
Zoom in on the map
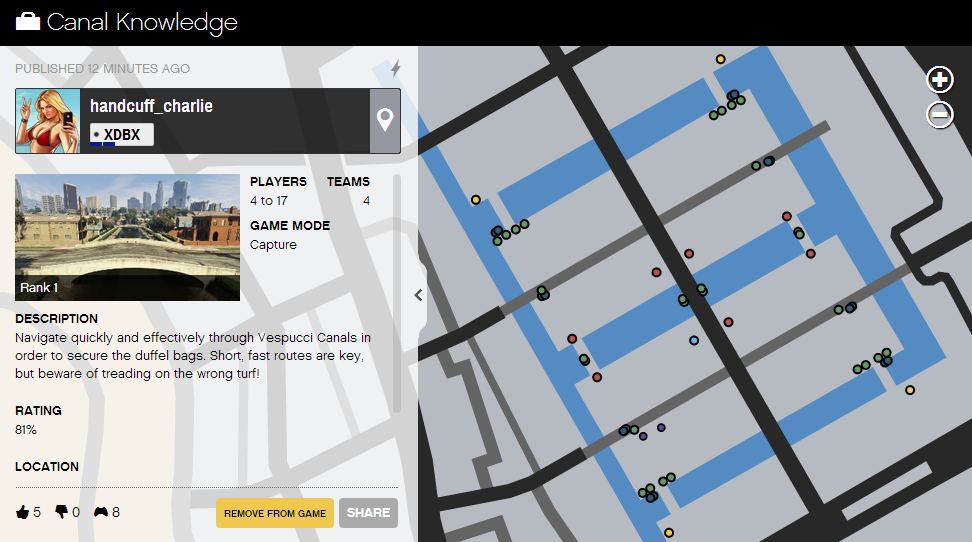click(939, 80)
